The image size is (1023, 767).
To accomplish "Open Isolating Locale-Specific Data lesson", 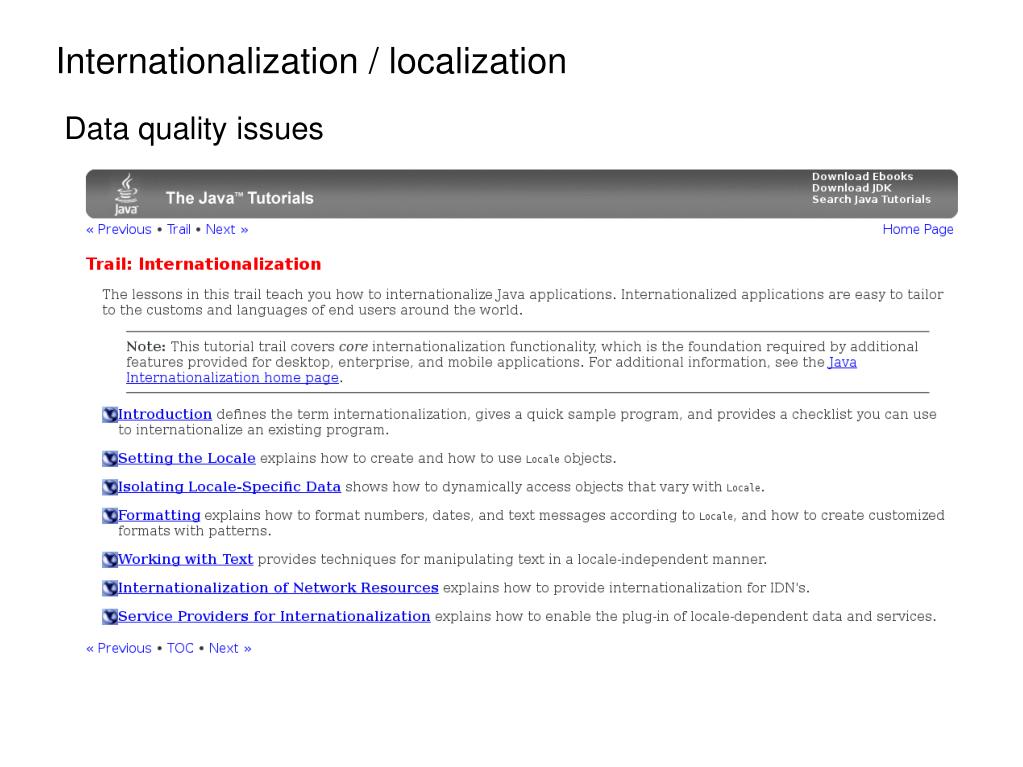I will tap(229, 487).
